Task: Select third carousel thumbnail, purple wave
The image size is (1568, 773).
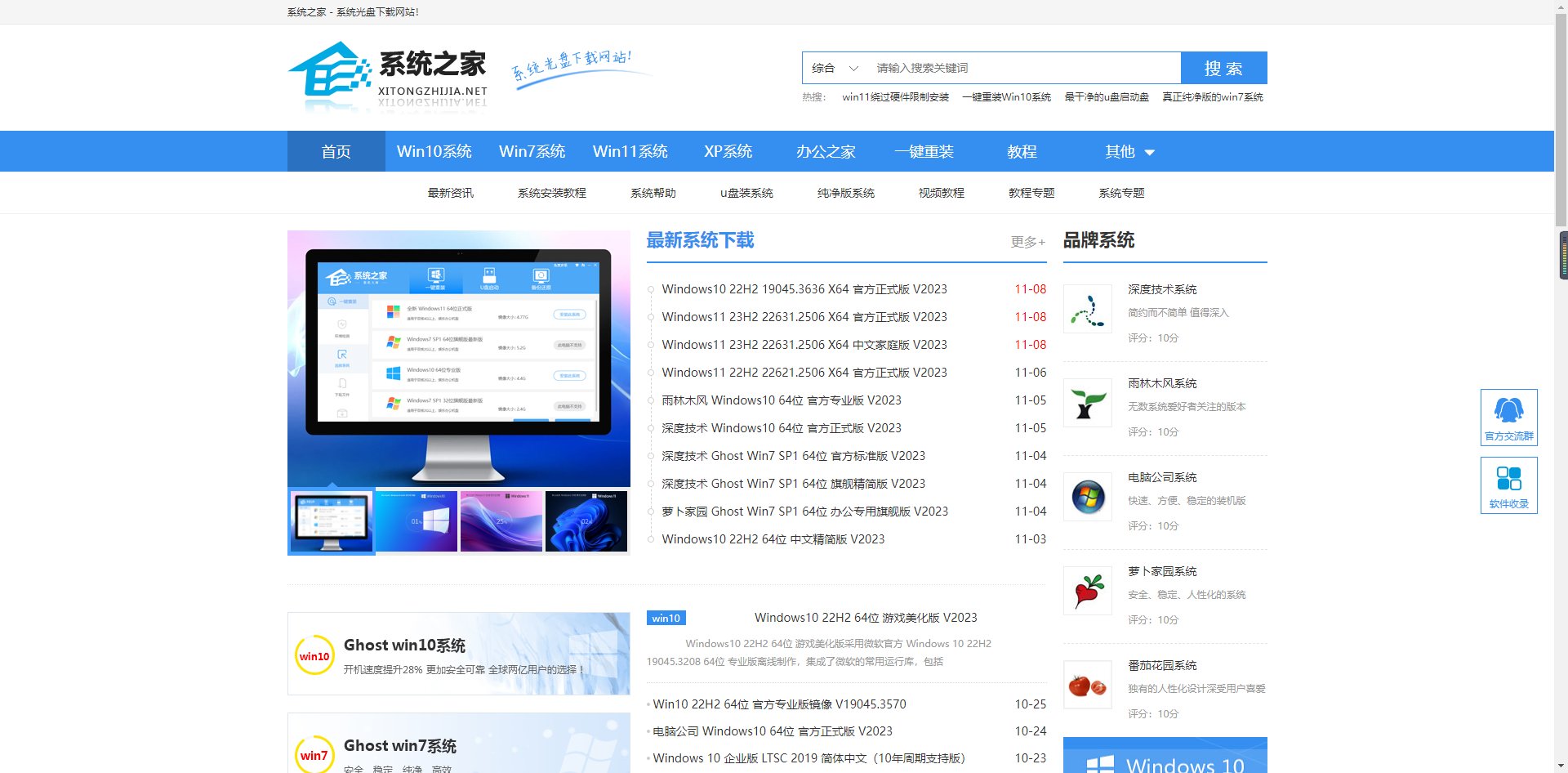Action: point(501,521)
